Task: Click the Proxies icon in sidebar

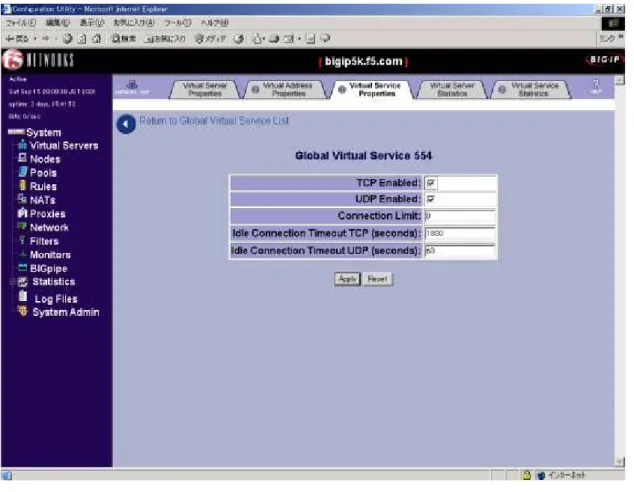Action: (x=22, y=213)
